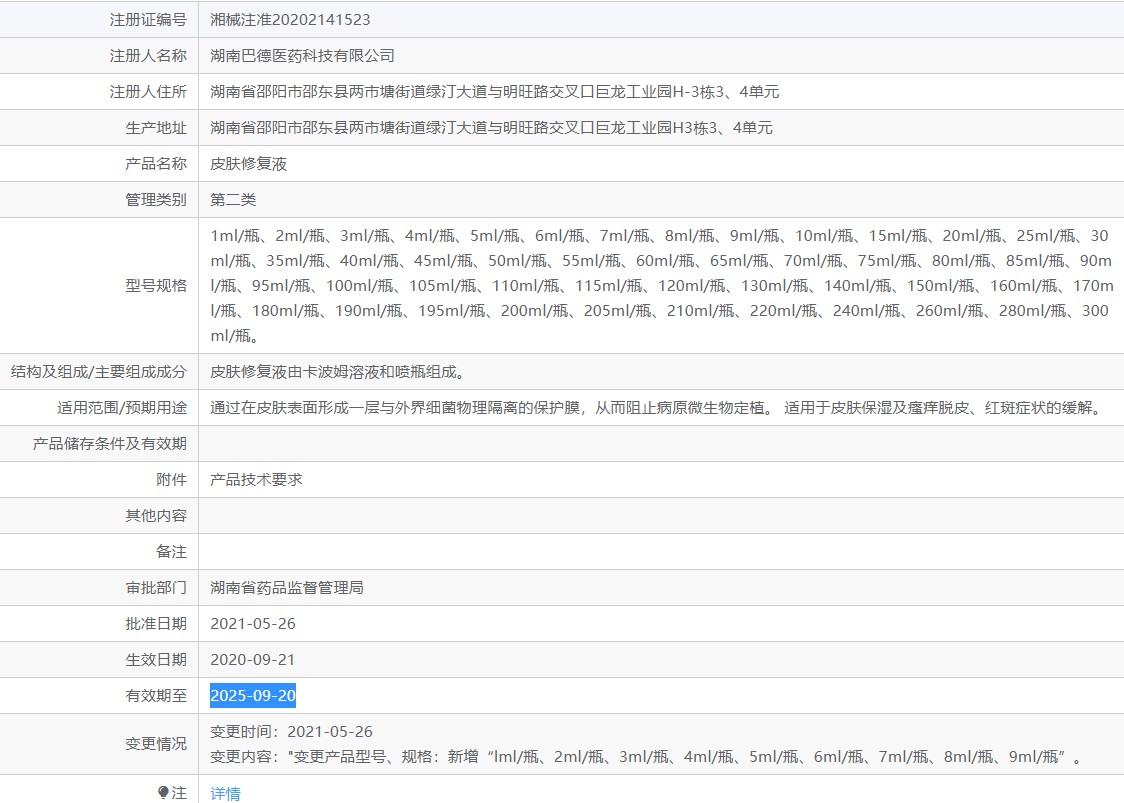This screenshot has width=1124, height=803.
Task: Select registration number 湘械注准20202141523
Action: (x=290, y=20)
